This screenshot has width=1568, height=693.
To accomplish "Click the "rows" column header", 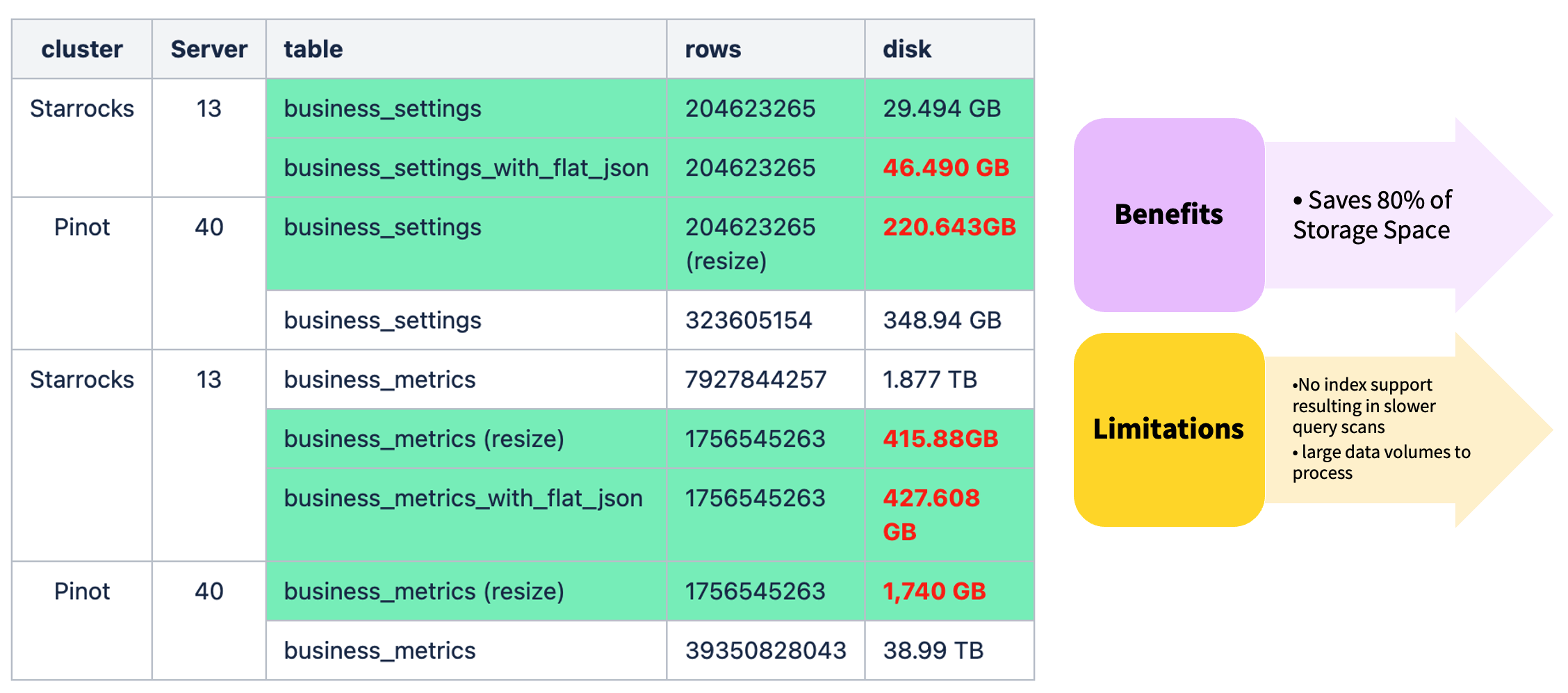I will (x=713, y=49).
